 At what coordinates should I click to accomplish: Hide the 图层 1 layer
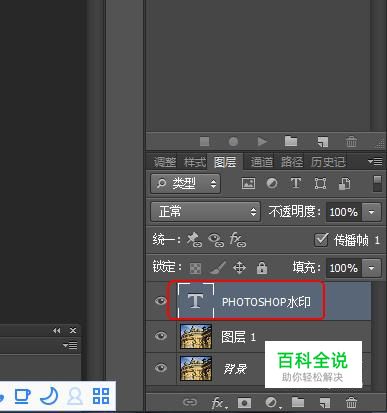pyautogui.click(x=161, y=336)
